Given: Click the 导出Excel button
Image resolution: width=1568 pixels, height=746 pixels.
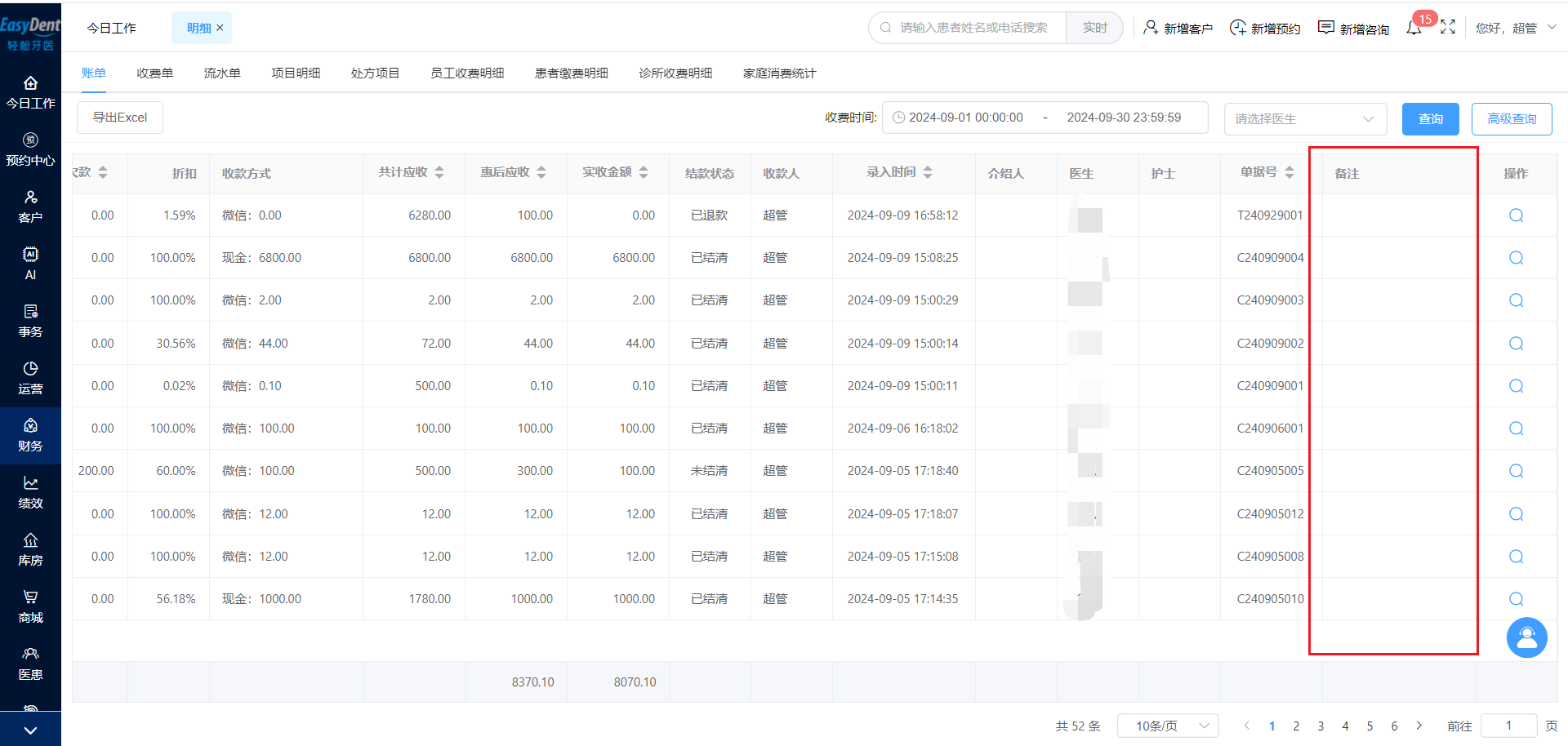Looking at the screenshot, I should 120,118.
